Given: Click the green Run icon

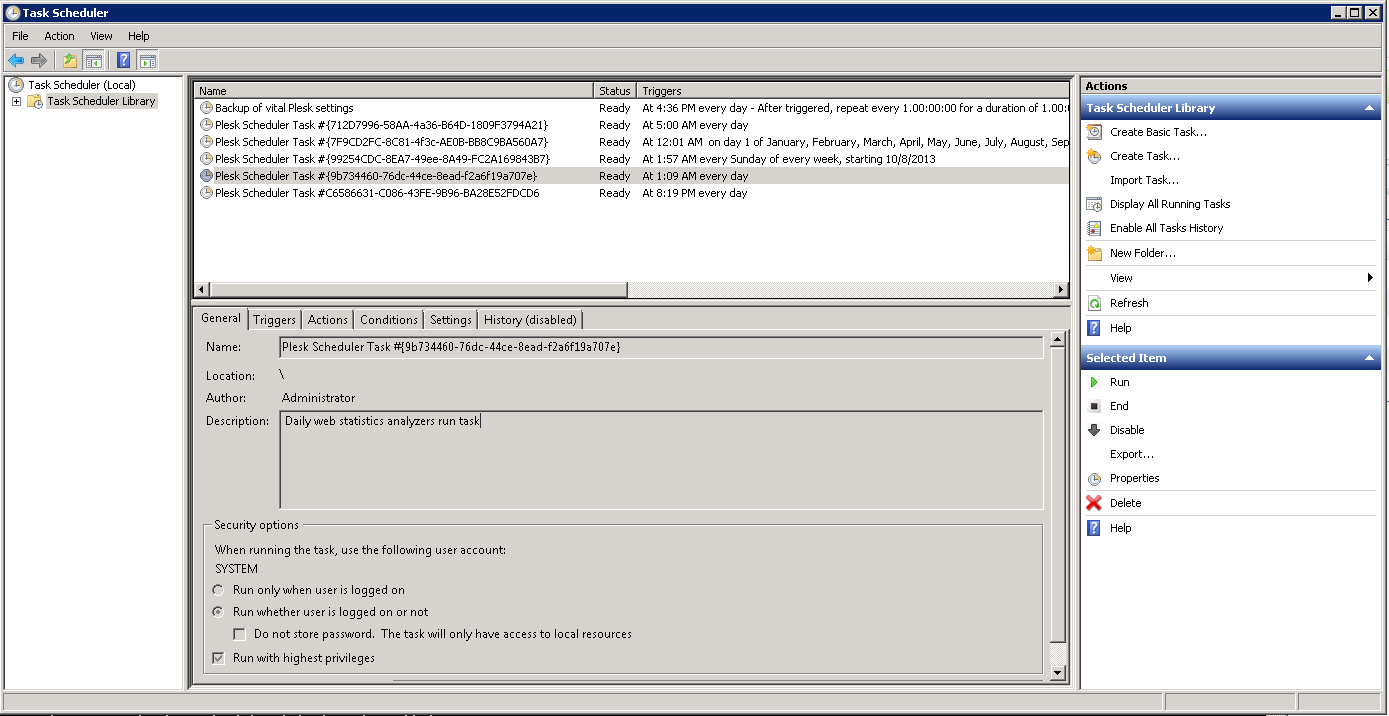Looking at the screenshot, I should click(x=1094, y=382).
